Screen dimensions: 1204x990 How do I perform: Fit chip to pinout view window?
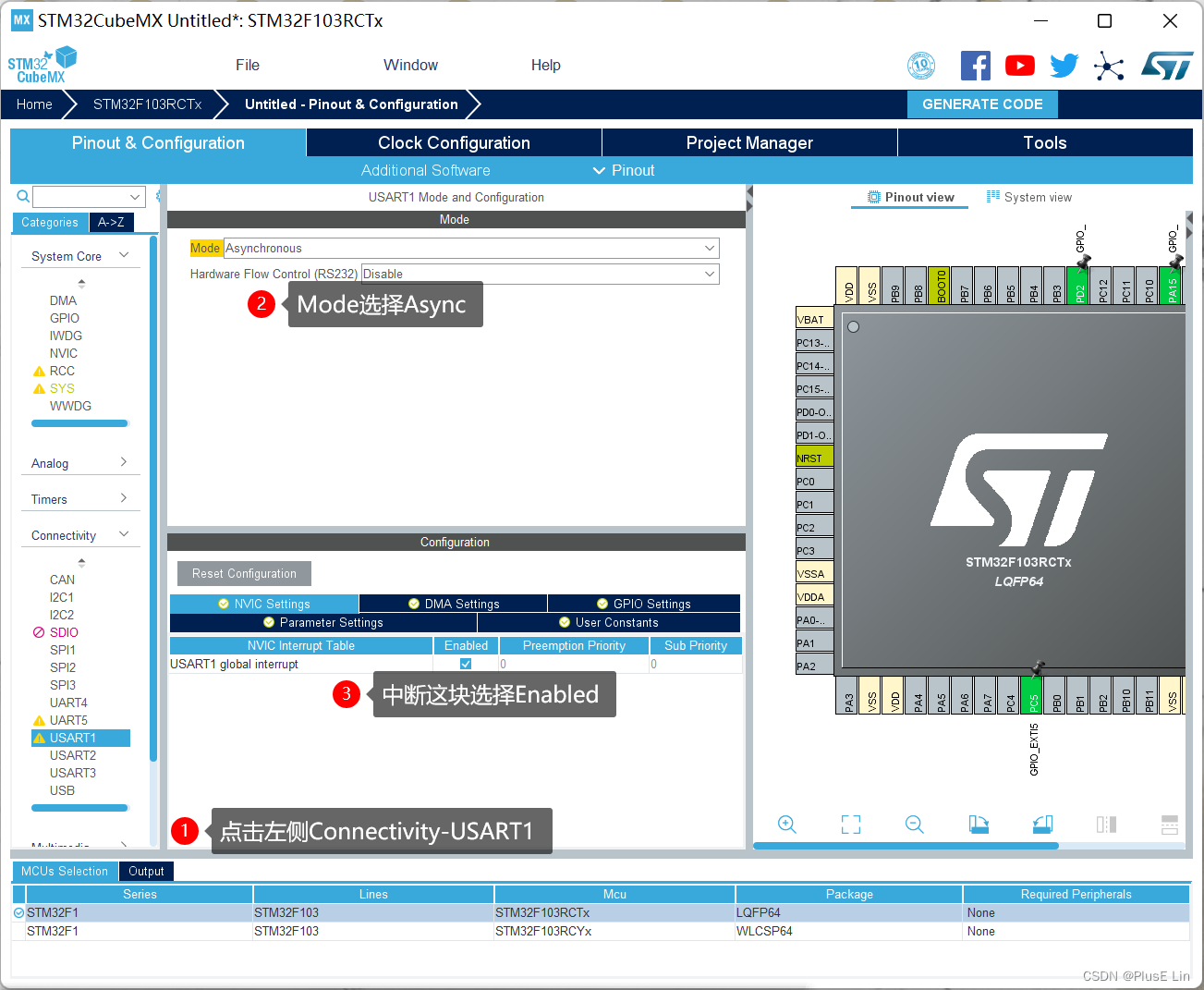point(851,825)
